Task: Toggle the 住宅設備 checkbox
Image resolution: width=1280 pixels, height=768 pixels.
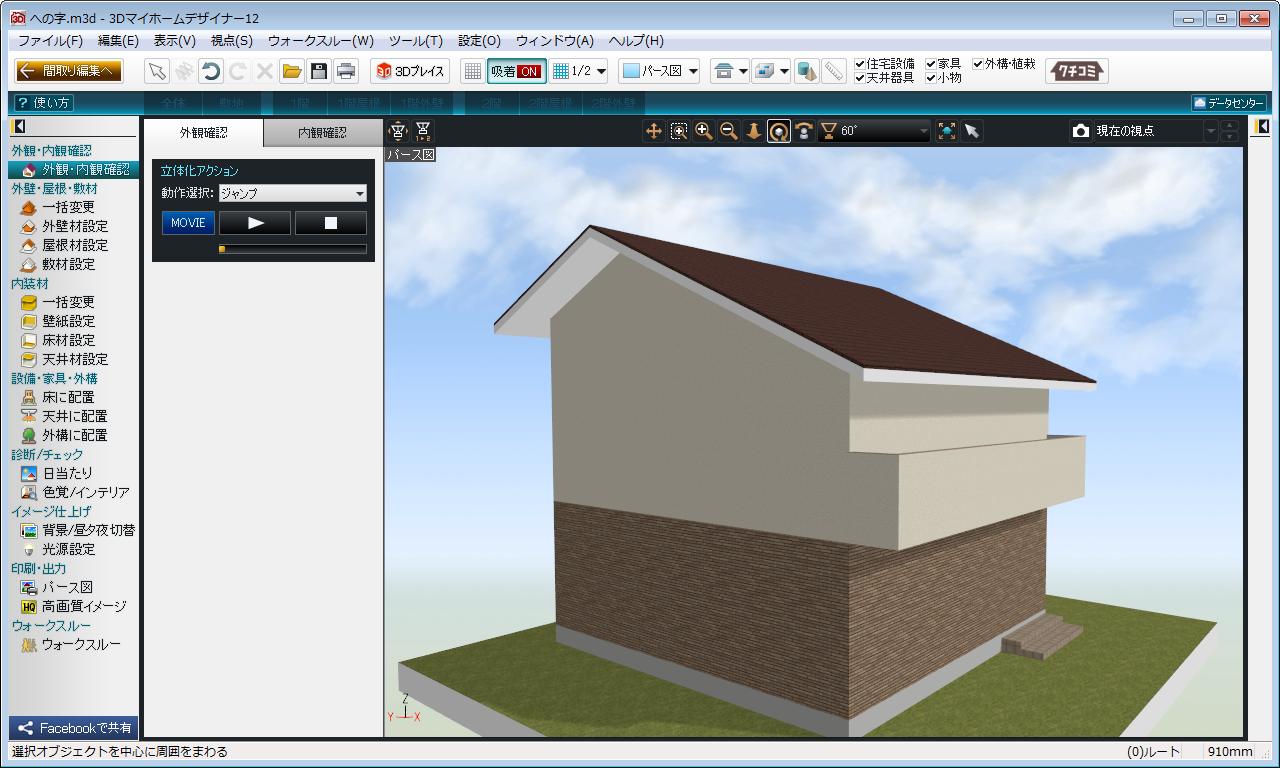Action: (x=860, y=64)
